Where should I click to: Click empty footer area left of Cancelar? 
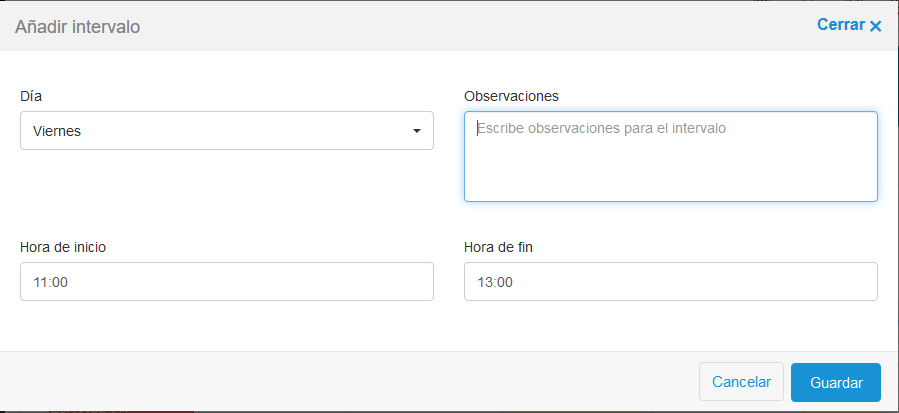pyautogui.click(x=350, y=382)
